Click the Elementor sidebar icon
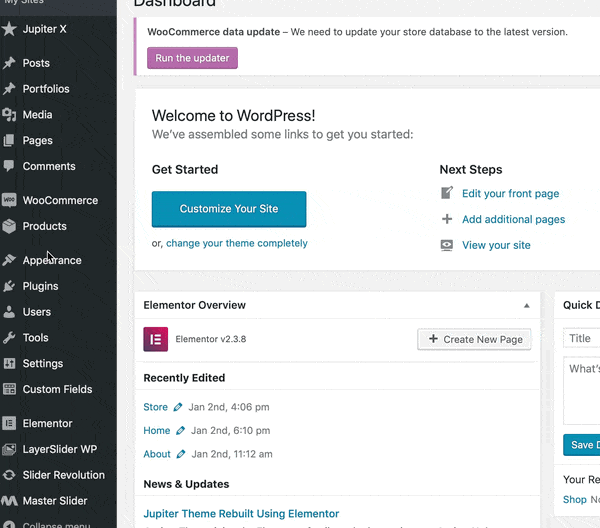 (x=9, y=423)
